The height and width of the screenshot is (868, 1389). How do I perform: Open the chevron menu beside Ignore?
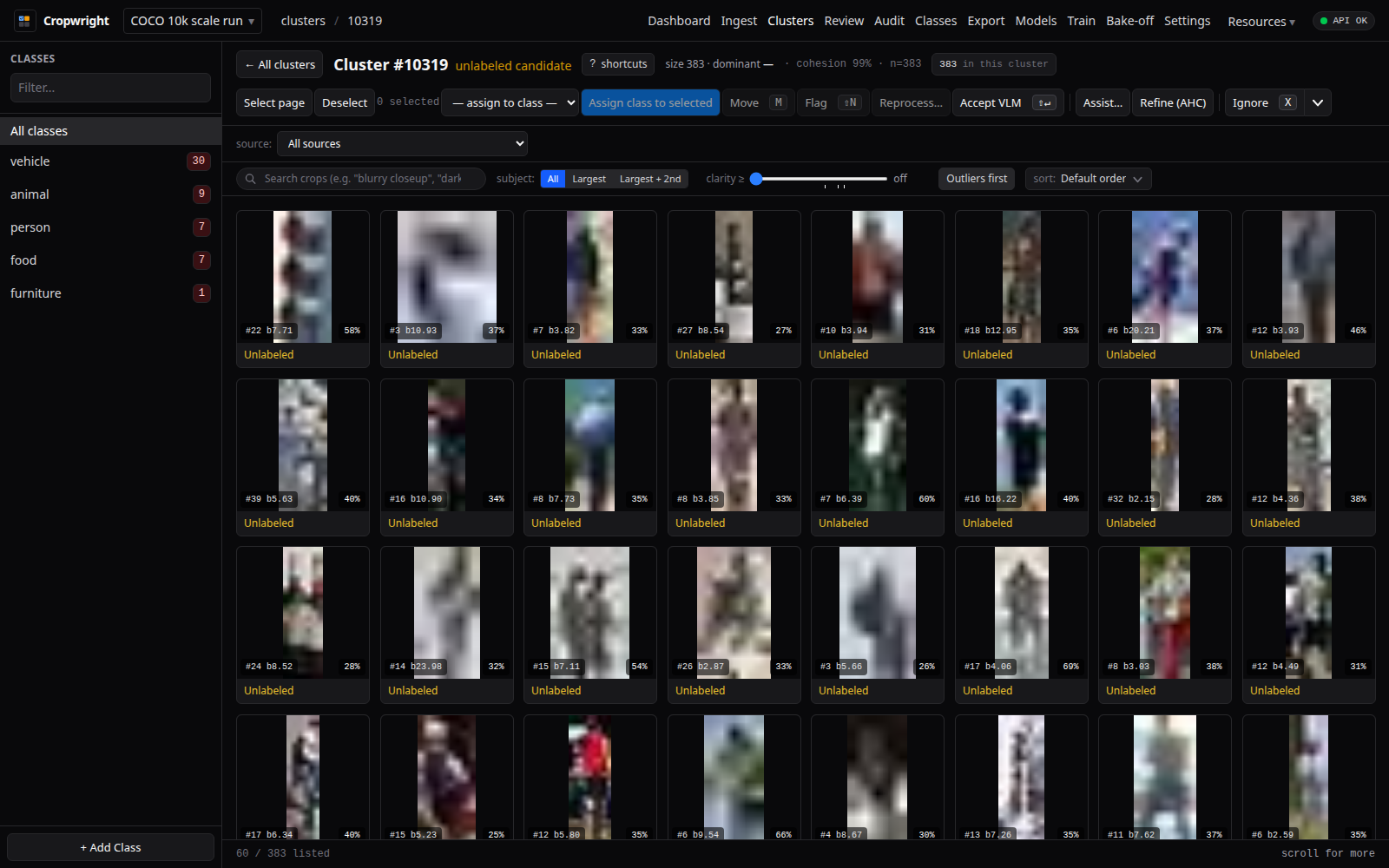click(x=1318, y=102)
